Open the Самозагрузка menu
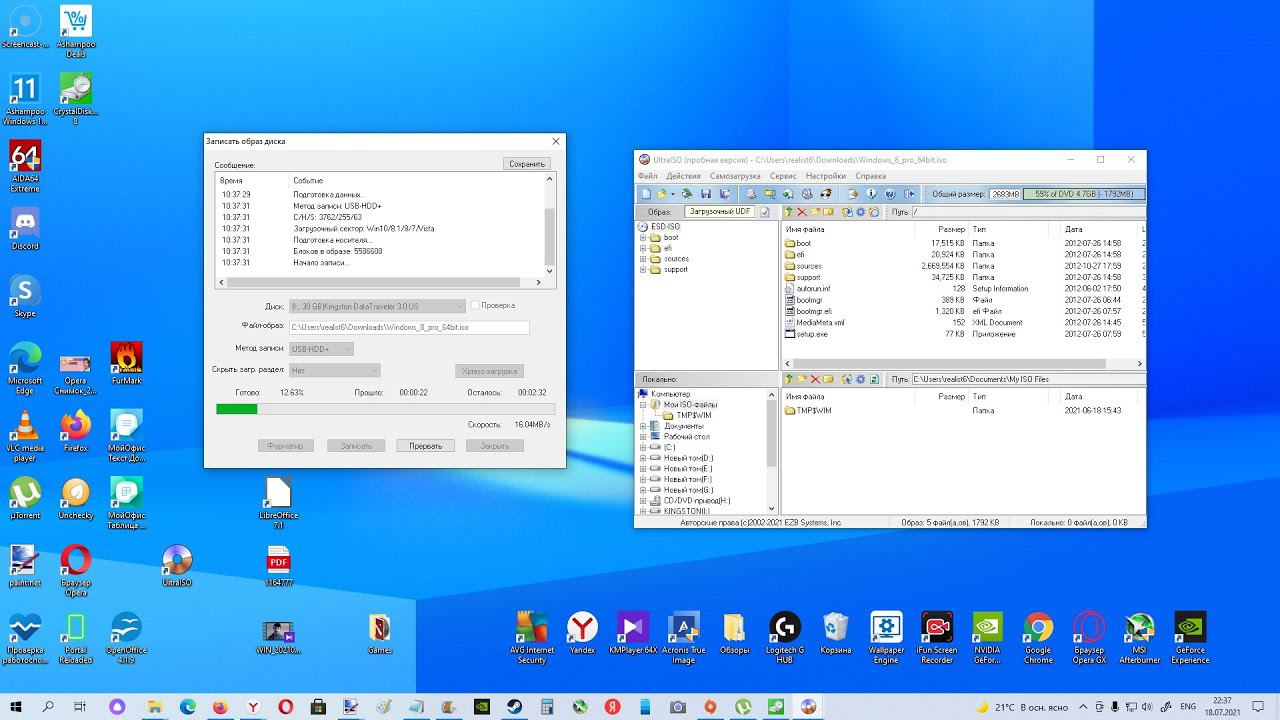Screen dimensions: 1280x720 (735, 176)
